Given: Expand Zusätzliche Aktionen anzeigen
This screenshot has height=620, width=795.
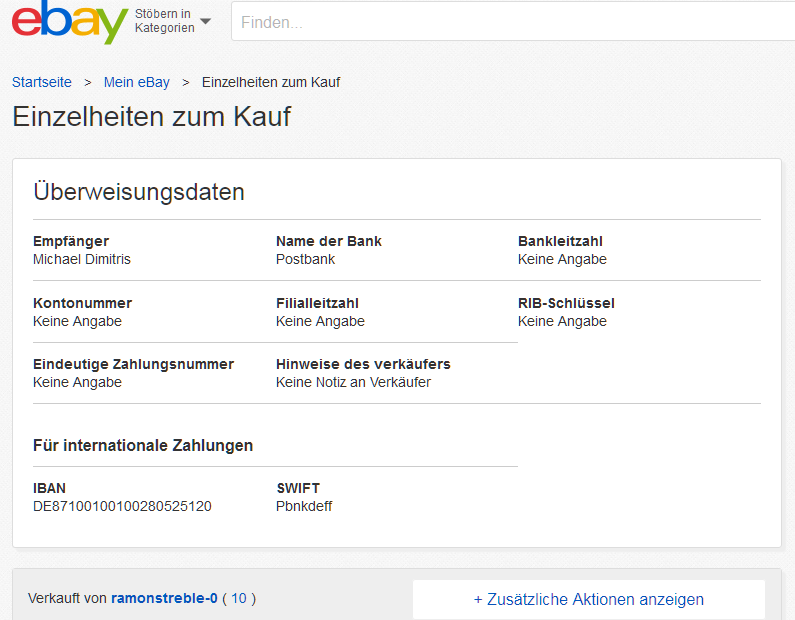Looking at the screenshot, I should (x=589, y=599).
